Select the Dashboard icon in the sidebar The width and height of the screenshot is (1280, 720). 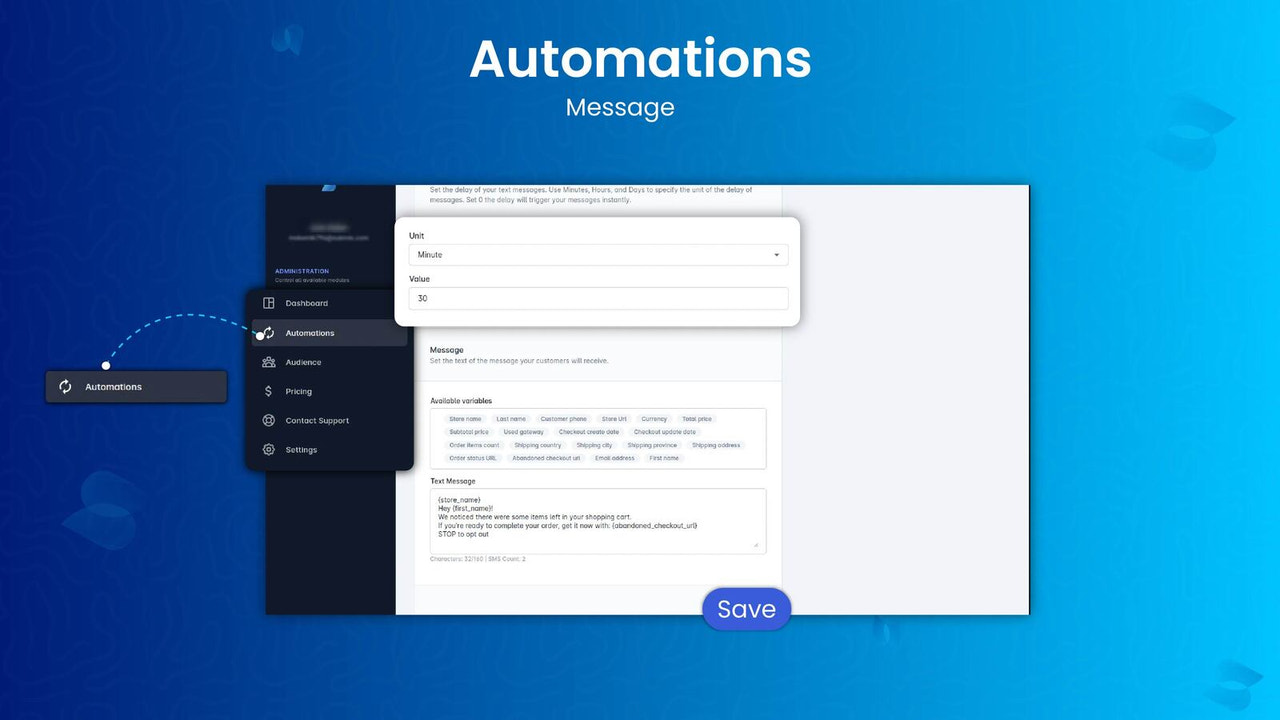[x=268, y=303]
